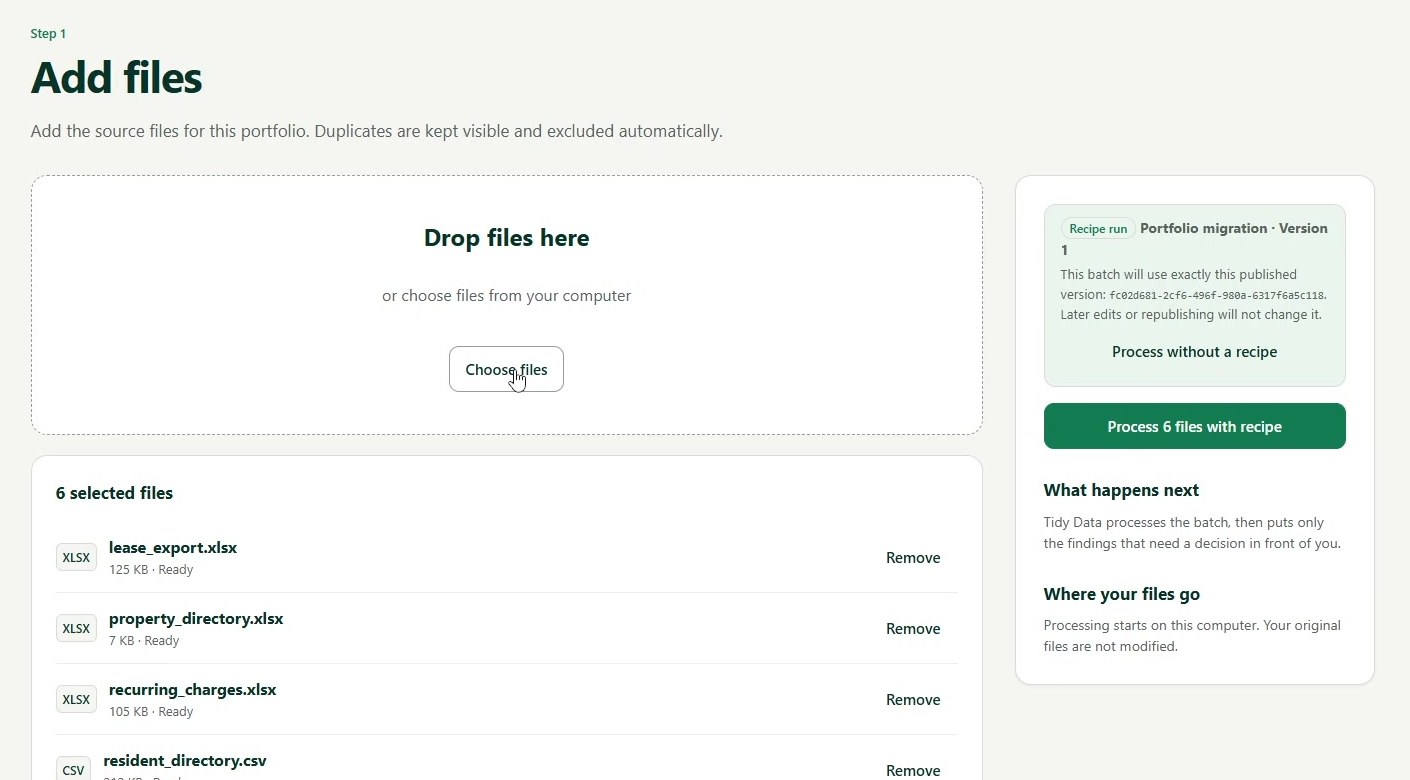Click XLSX icon beside recurring_charges.xlsx
The image size is (1410, 780).
(x=76, y=700)
